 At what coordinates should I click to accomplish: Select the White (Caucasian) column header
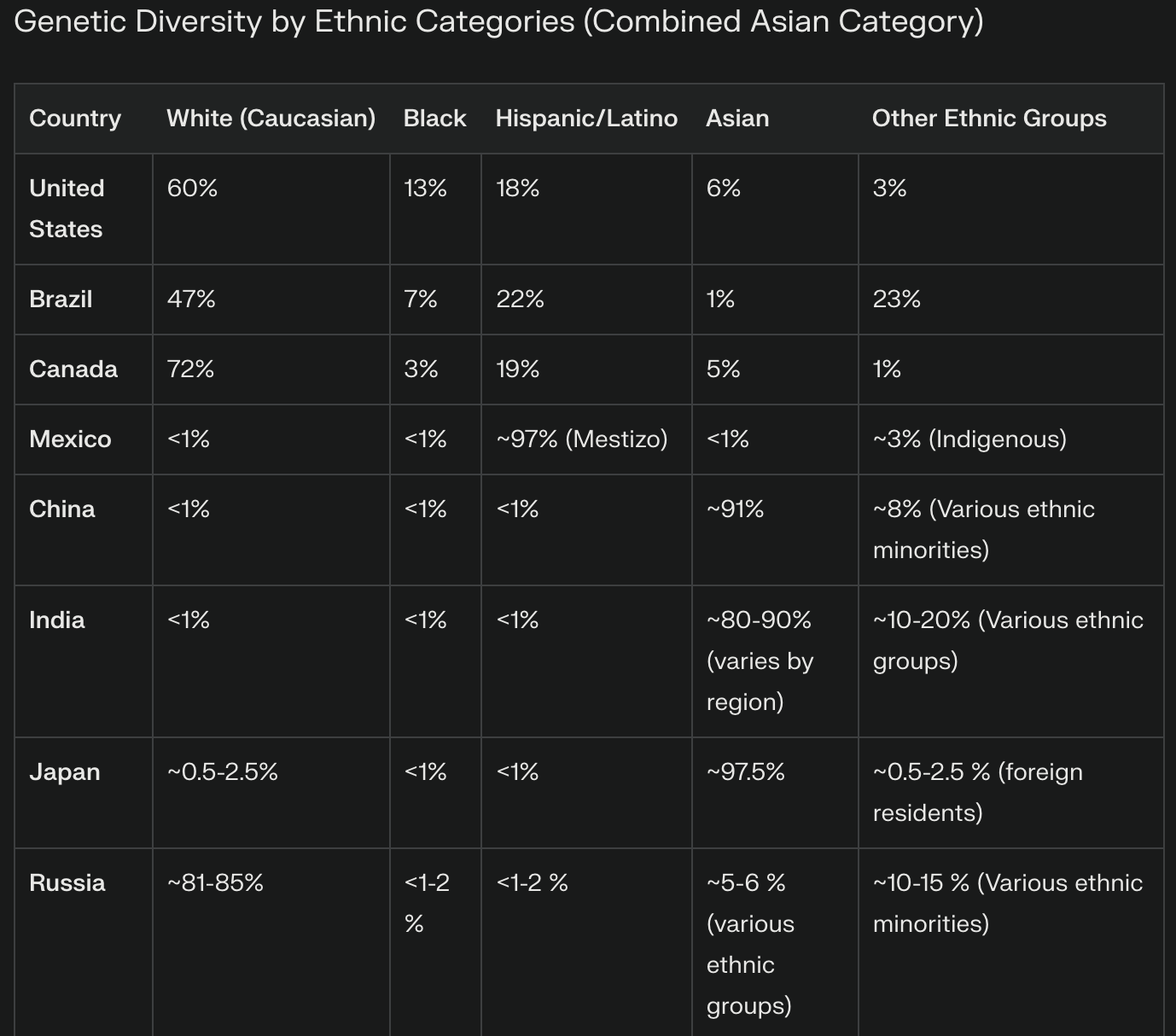[271, 119]
